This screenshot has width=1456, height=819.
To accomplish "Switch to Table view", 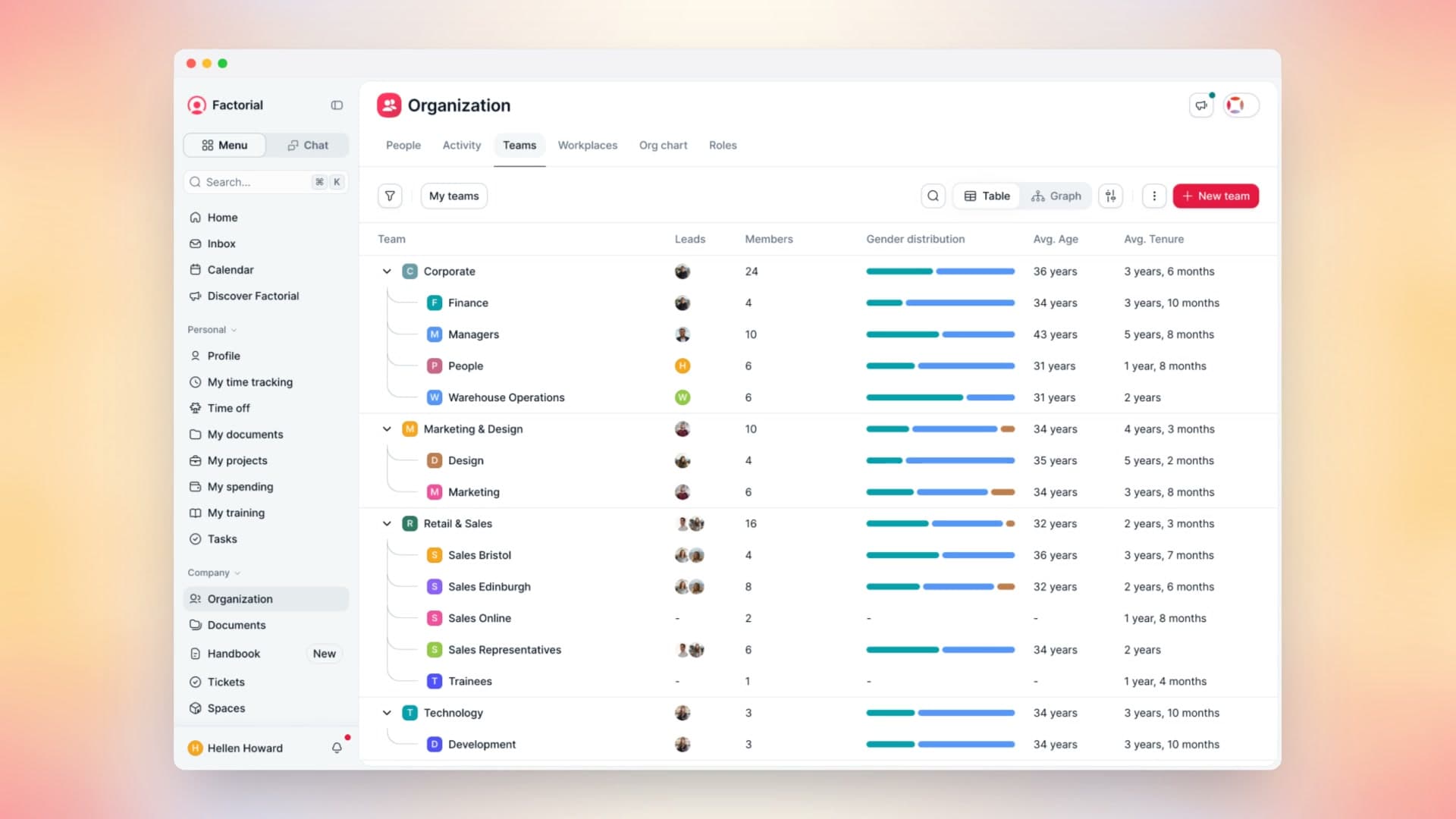I will (987, 196).
